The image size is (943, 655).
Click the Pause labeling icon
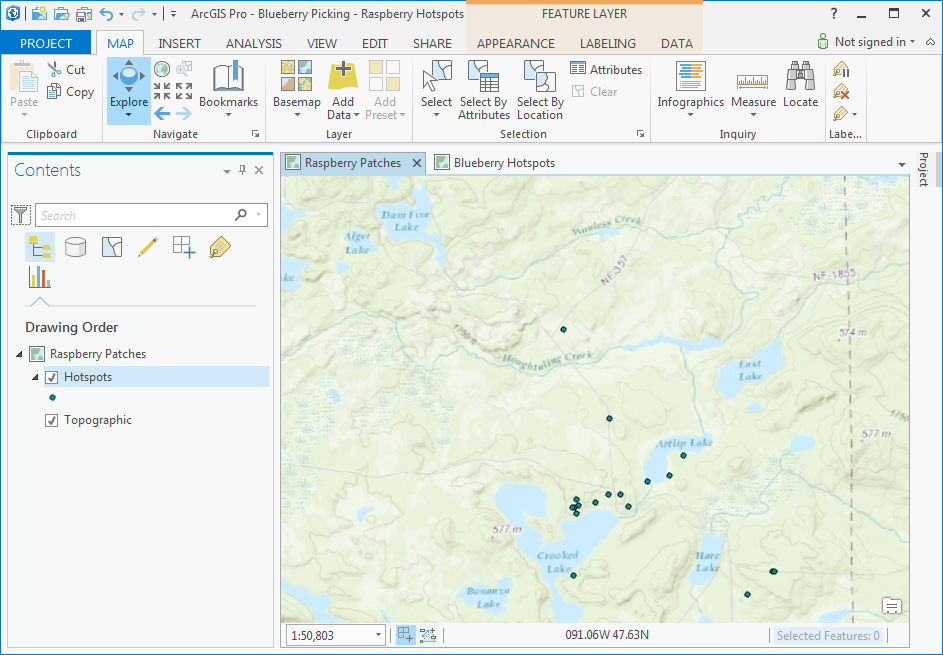[x=841, y=70]
